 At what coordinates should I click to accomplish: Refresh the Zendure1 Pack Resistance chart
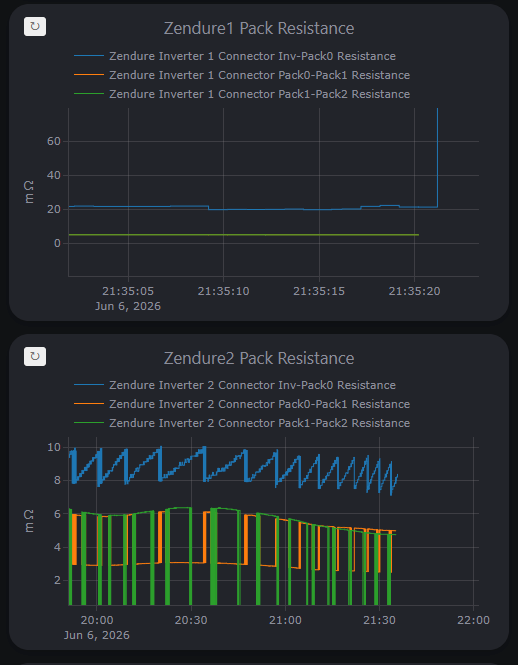(x=35, y=27)
